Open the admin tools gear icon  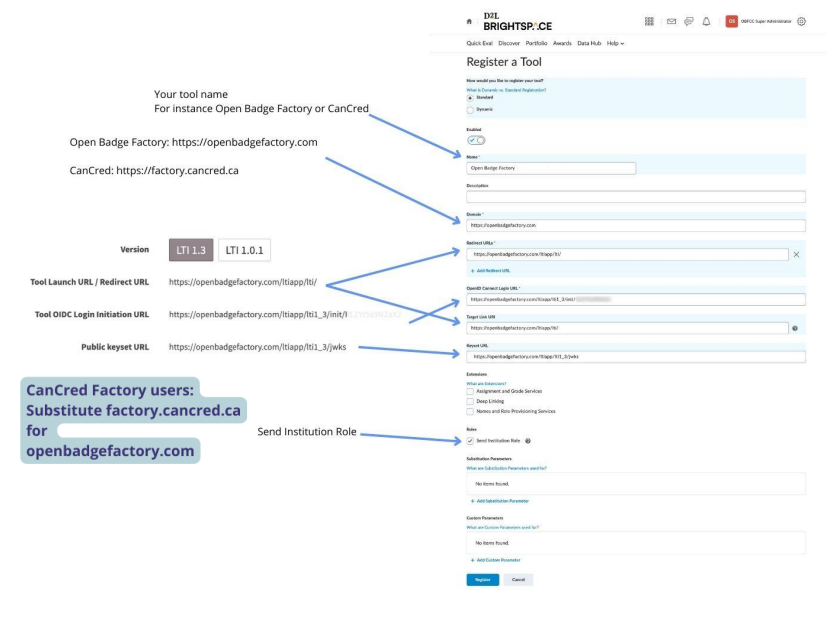coord(801,21)
